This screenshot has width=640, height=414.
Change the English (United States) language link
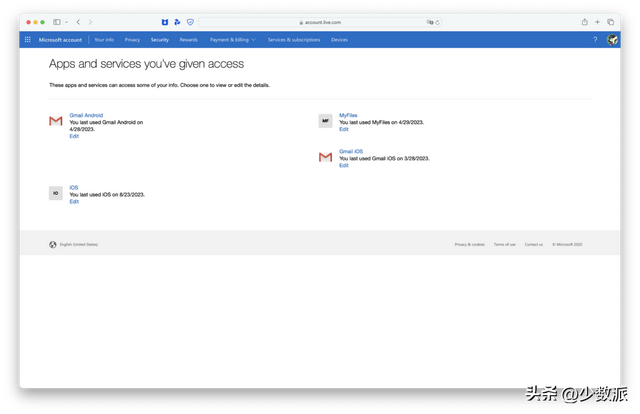(79, 245)
